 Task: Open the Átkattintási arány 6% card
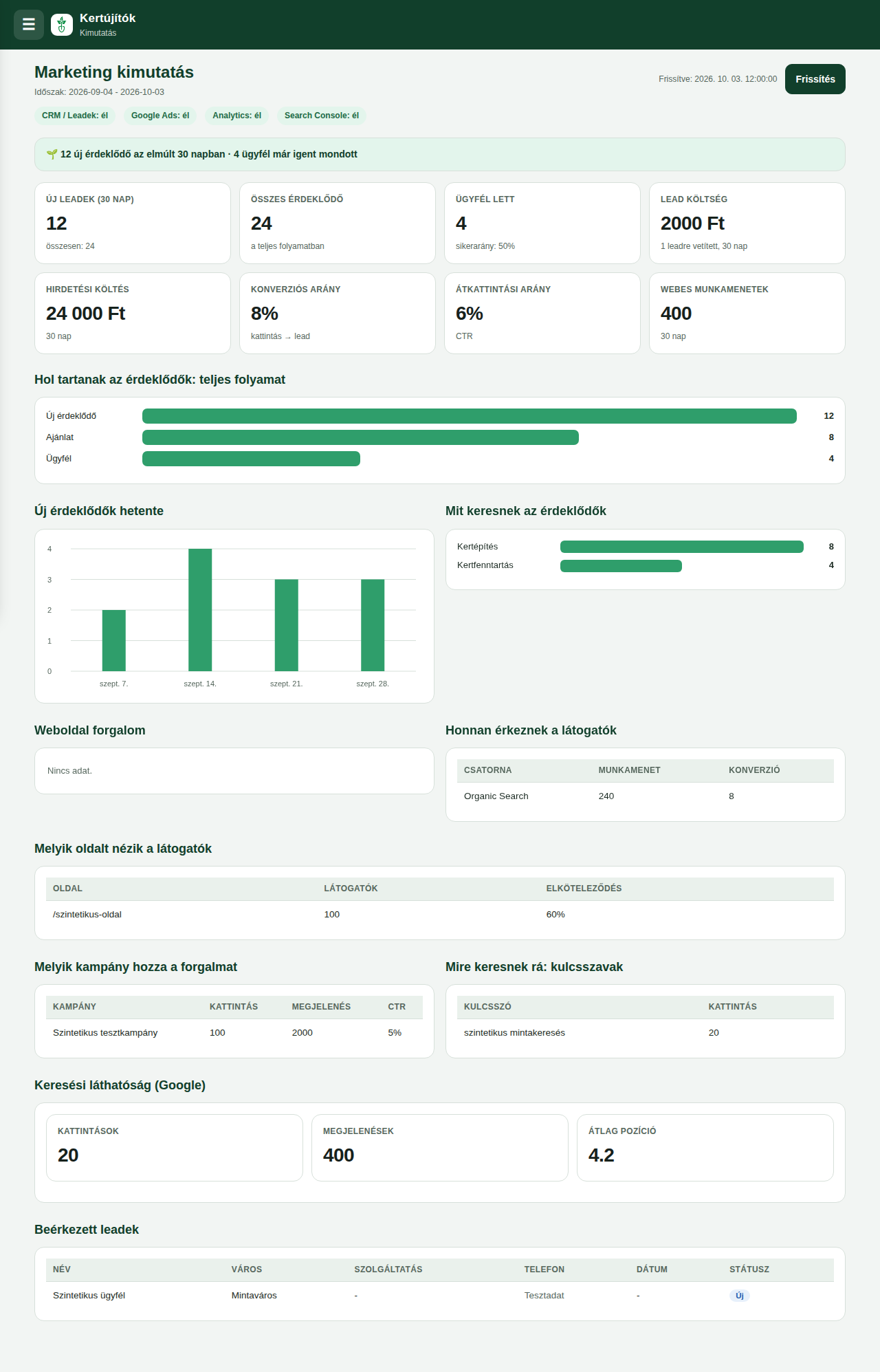(x=542, y=313)
